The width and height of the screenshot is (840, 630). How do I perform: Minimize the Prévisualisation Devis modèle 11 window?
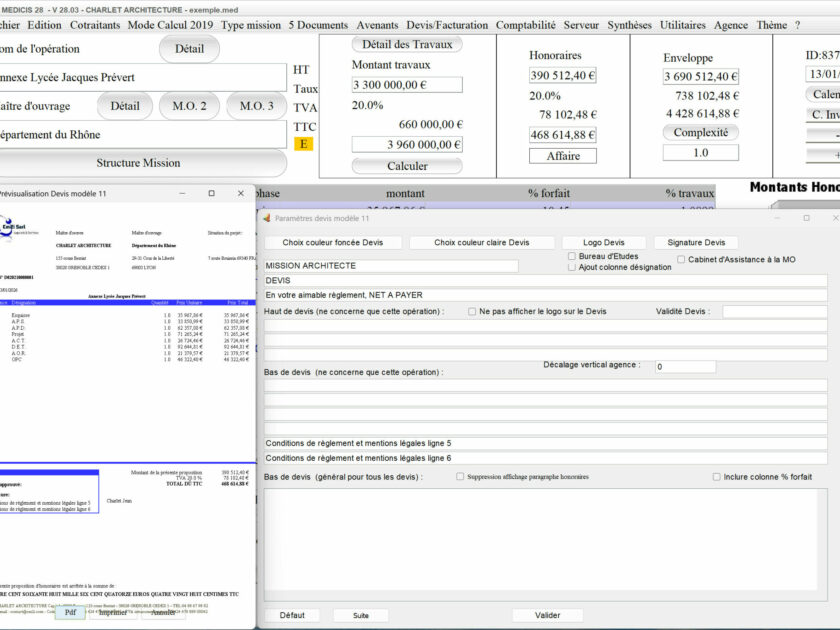pos(182,193)
